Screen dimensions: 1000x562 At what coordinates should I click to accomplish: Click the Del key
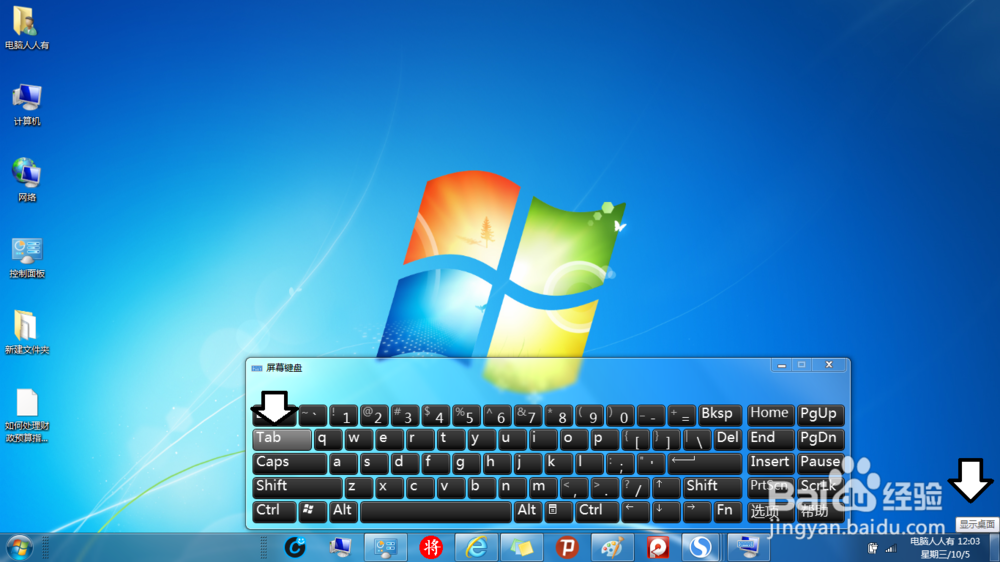(728, 439)
